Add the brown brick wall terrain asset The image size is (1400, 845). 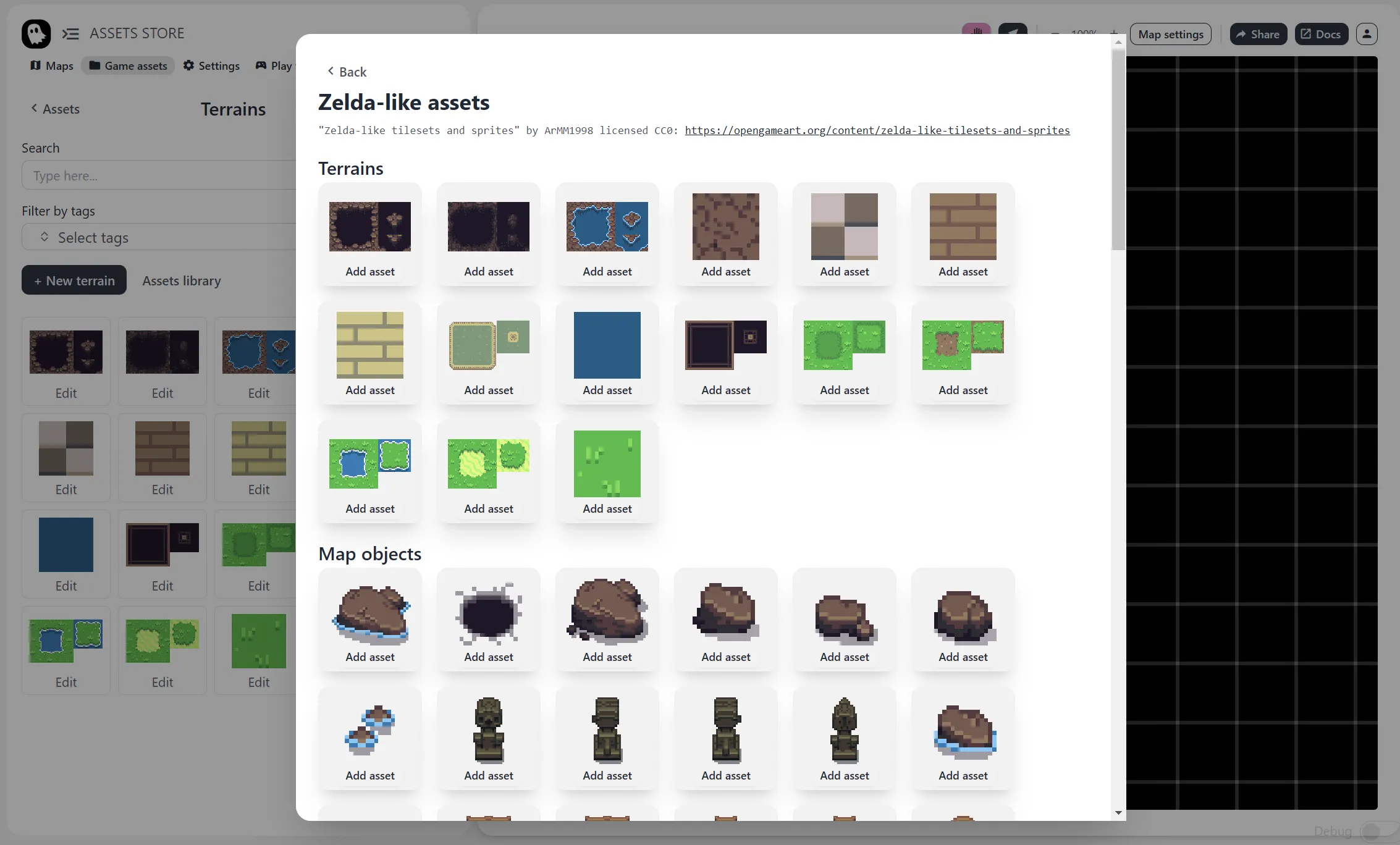963,271
